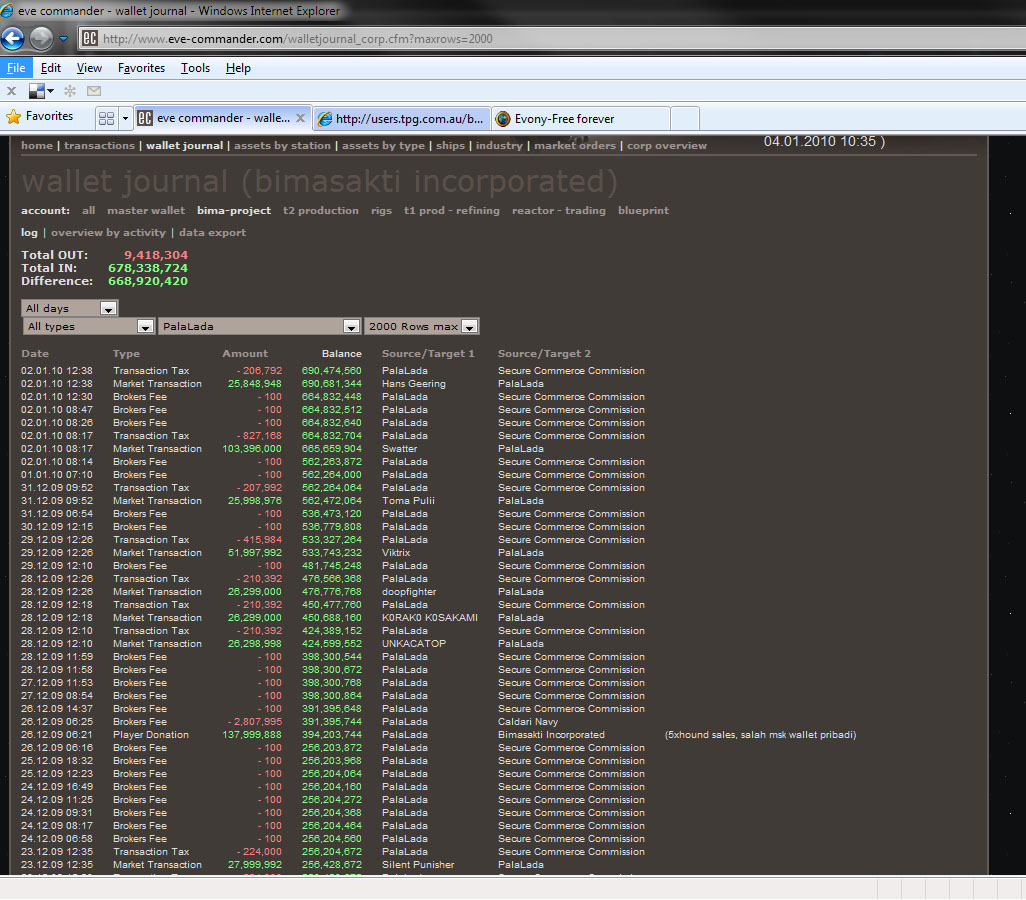Click the Silent Punisher source entry
Image resolution: width=1026 pixels, height=900 pixels.
coord(417,865)
